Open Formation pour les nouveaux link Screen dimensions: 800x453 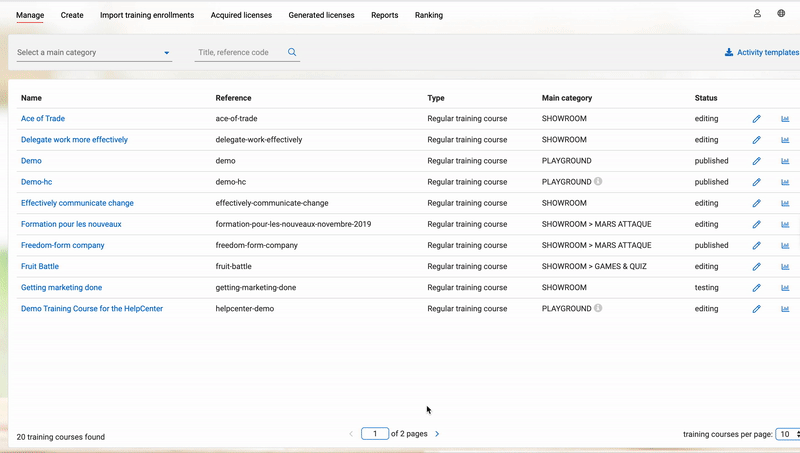point(71,224)
